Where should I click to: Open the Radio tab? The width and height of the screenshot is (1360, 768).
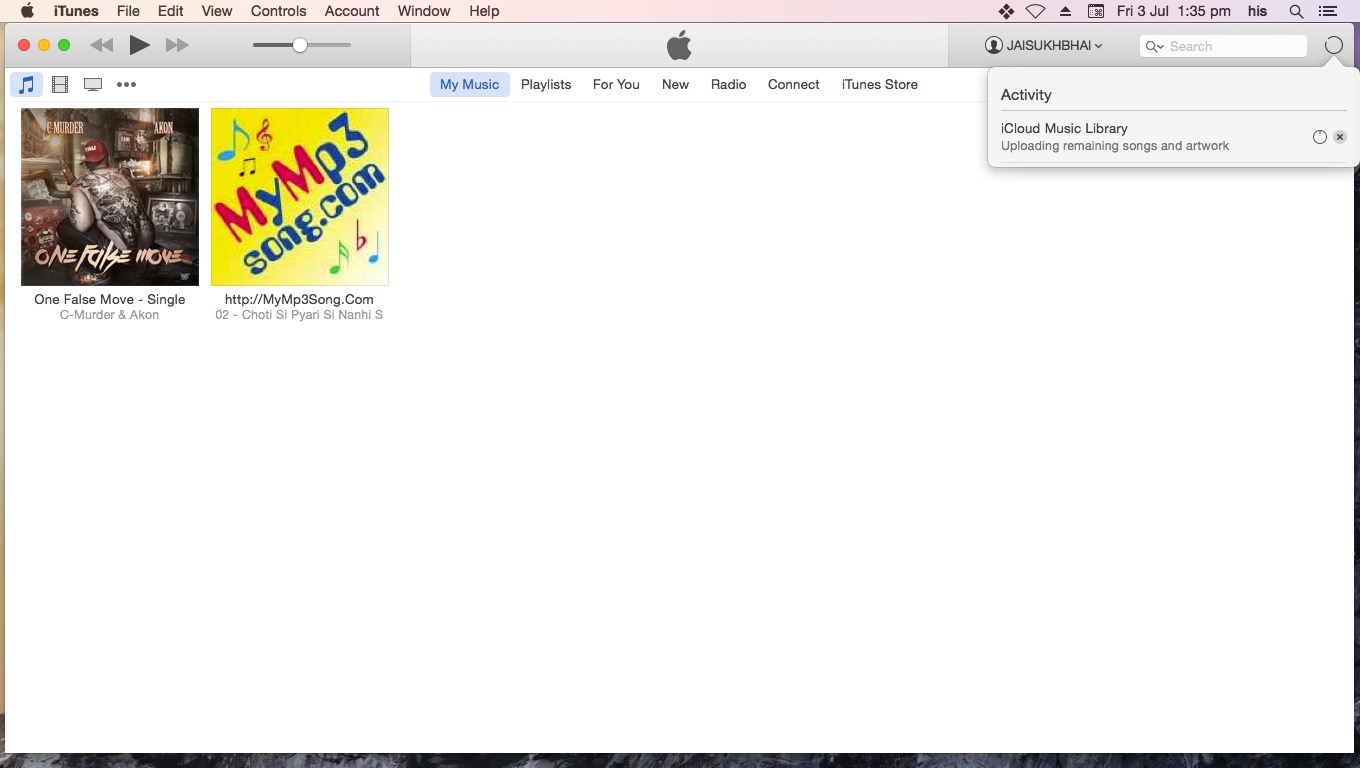click(x=729, y=85)
